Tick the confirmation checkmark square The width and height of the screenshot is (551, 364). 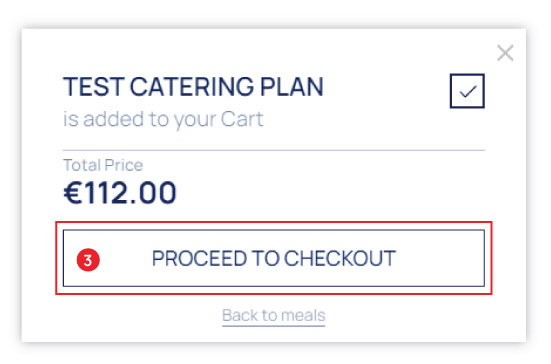[467, 91]
